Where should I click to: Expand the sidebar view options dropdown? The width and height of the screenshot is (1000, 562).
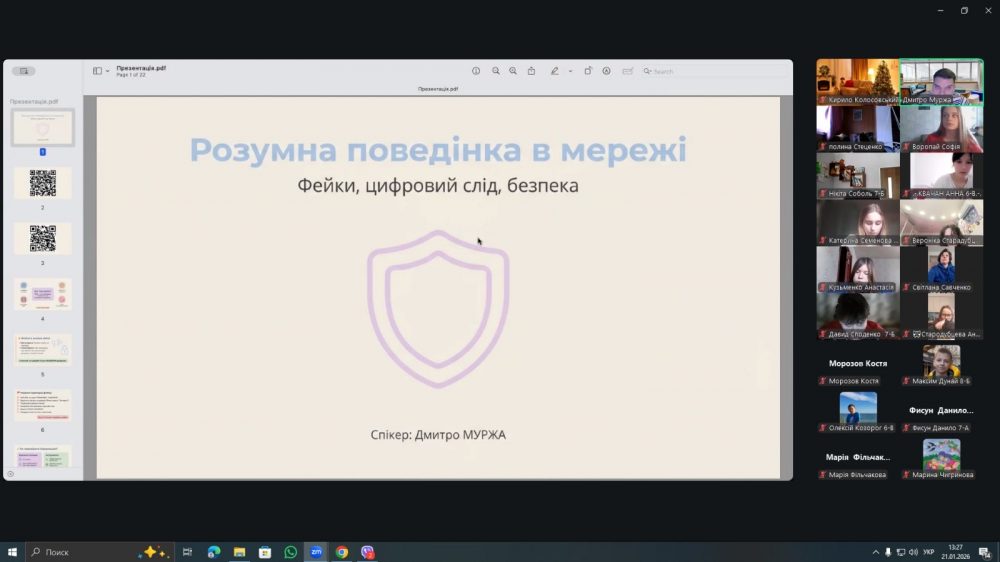coord(107,71)
